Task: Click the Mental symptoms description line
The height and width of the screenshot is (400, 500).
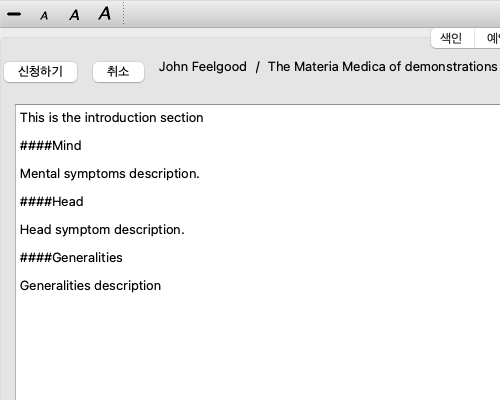Action: [110, 174]
